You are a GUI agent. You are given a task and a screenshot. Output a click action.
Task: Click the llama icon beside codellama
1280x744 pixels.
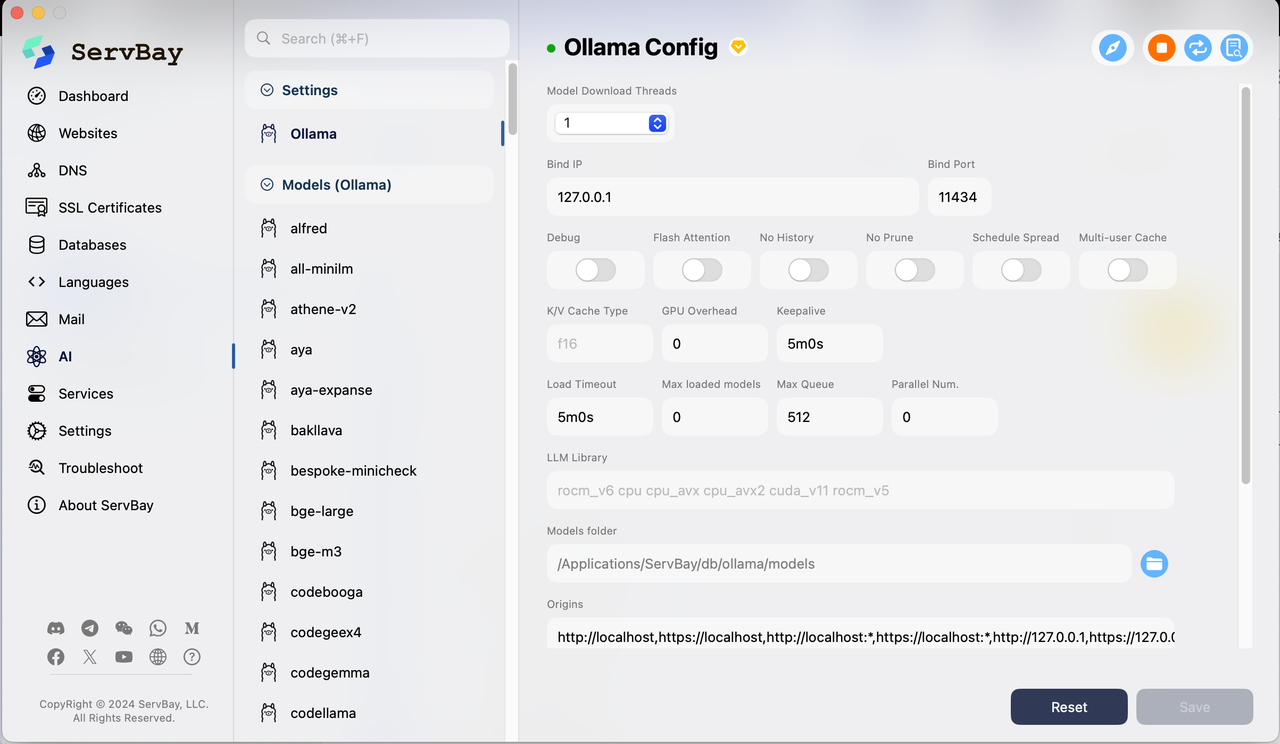click(268, 713)
